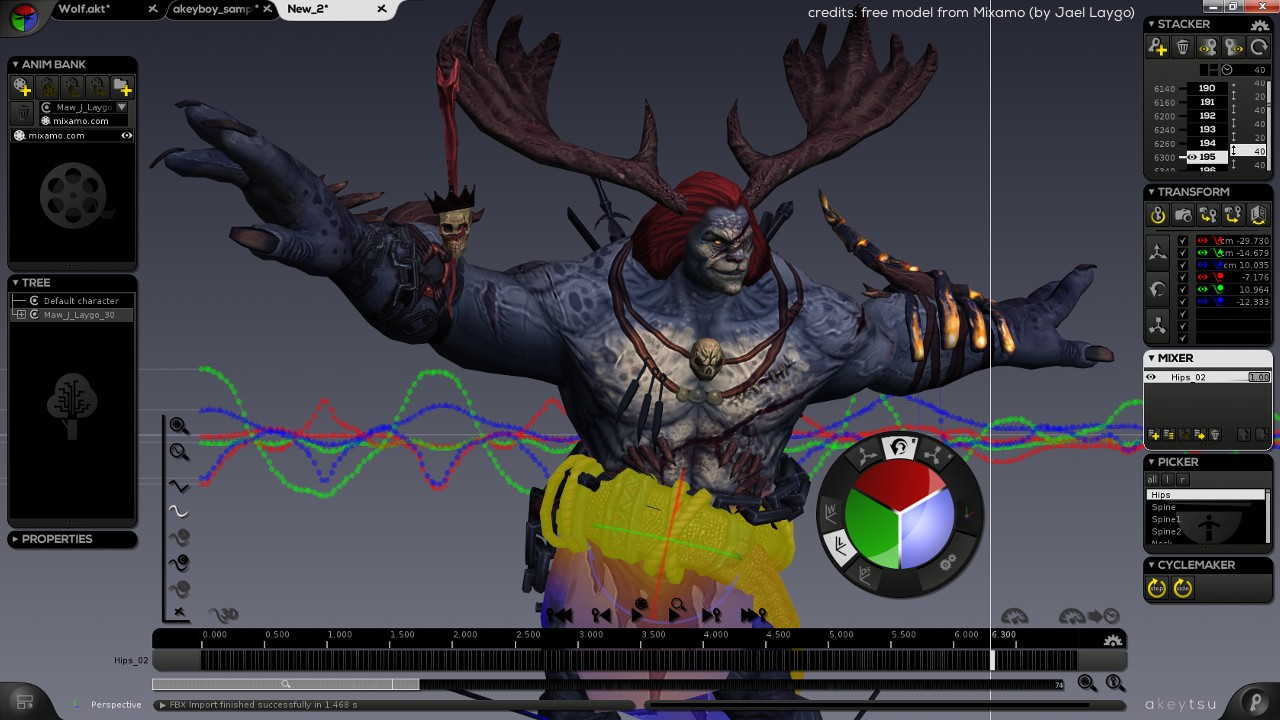
Task: Uncheck the first Transform channel checkbox
Action: coord(1183,241)
